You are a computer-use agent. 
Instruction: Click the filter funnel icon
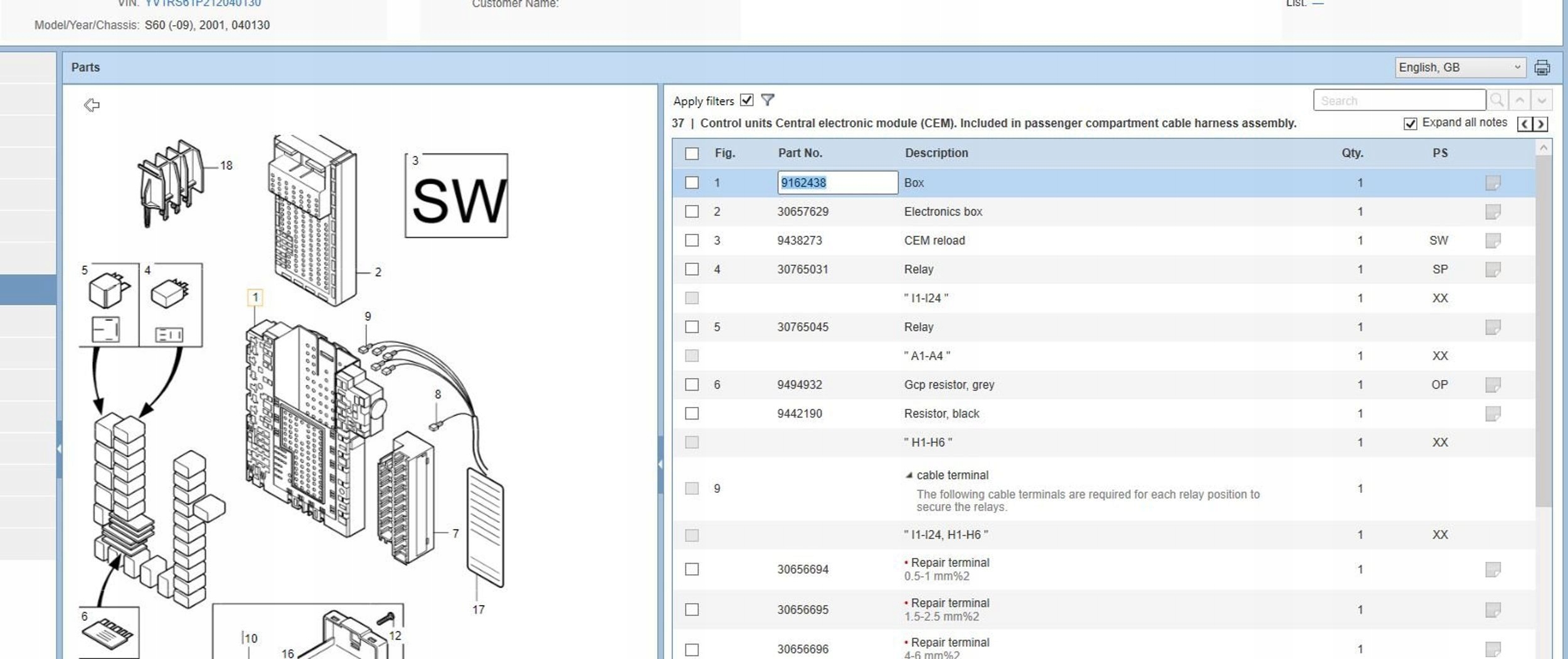click(x=767, y=100)
